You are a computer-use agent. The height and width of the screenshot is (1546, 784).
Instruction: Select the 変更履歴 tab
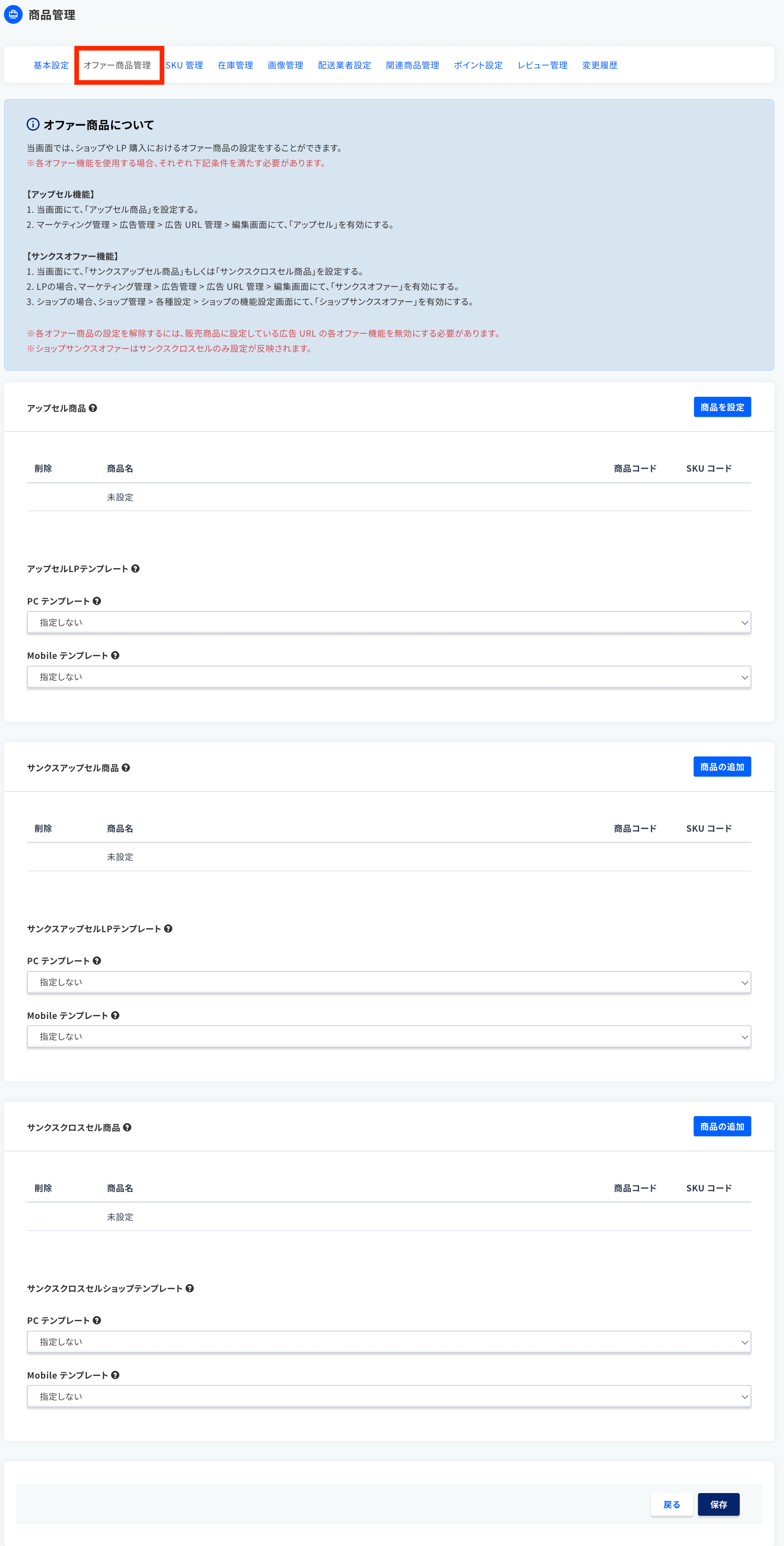[600, 66]
